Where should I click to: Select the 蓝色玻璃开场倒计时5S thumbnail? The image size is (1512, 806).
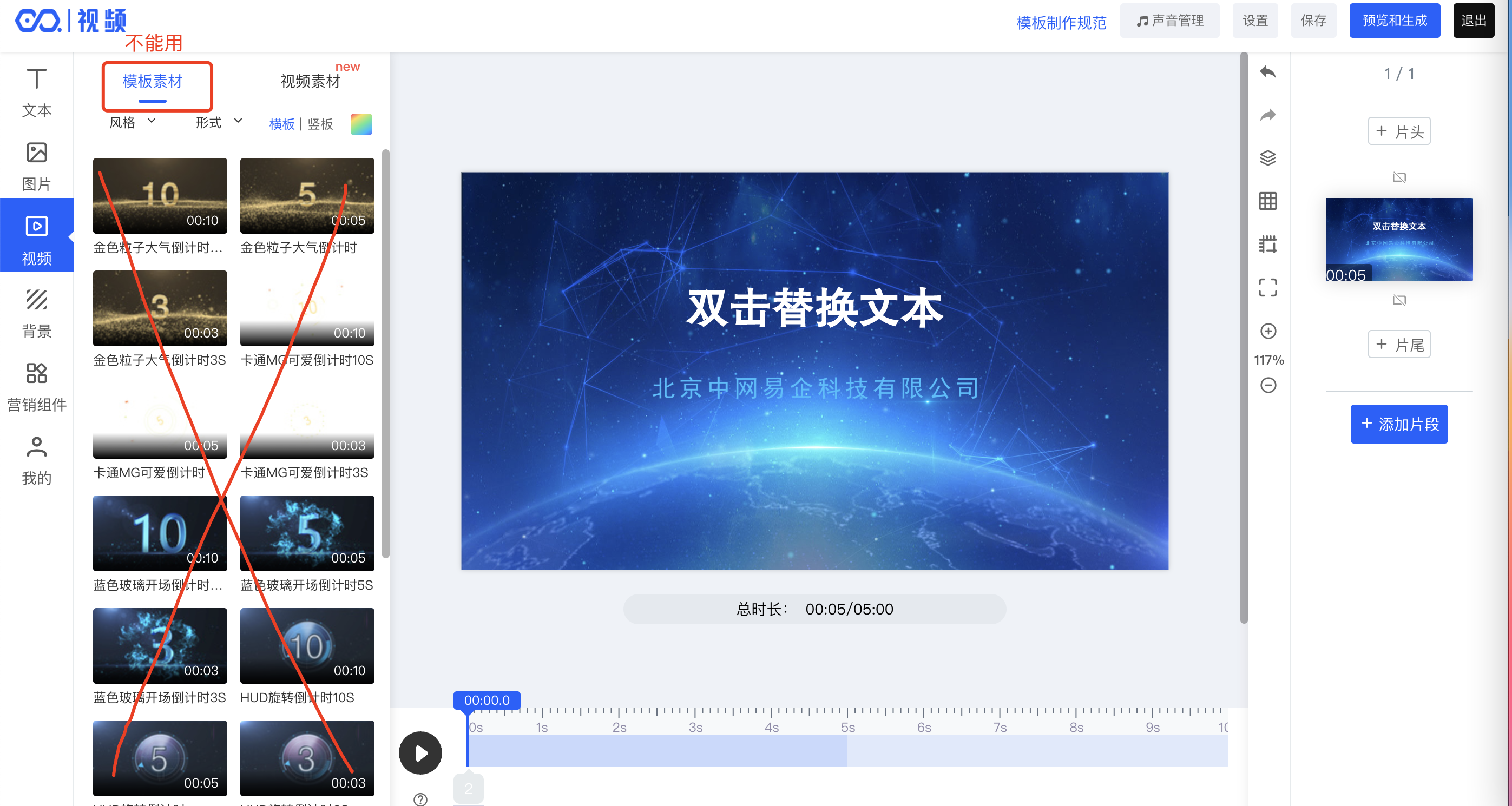click(307, 533)
